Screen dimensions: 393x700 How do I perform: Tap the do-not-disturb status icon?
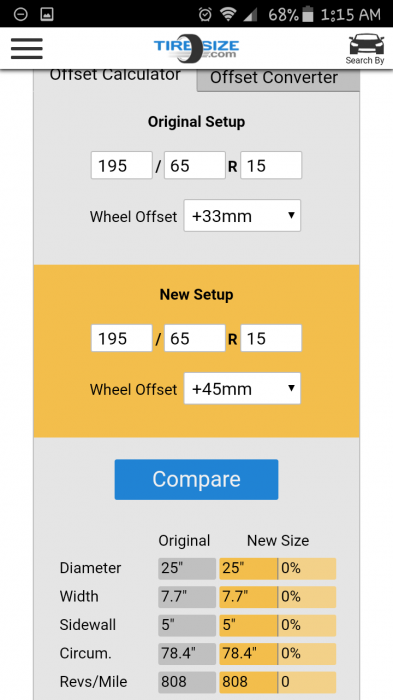point(21,14)
